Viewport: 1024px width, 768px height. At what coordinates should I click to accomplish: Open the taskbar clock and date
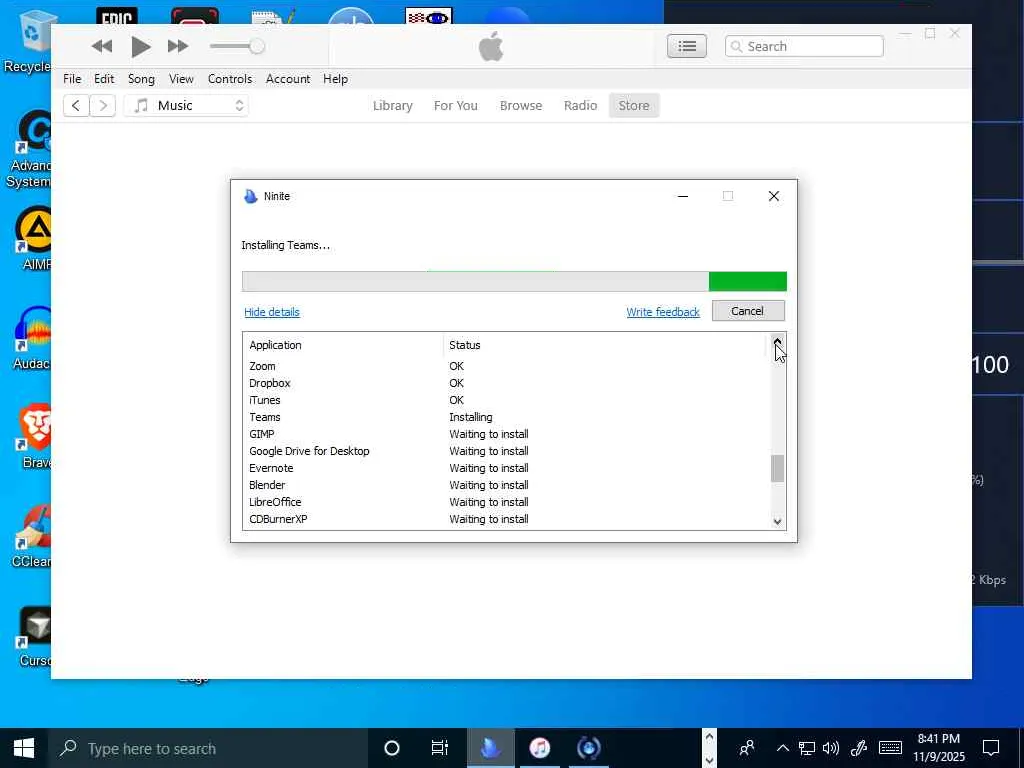coord(939,748)
